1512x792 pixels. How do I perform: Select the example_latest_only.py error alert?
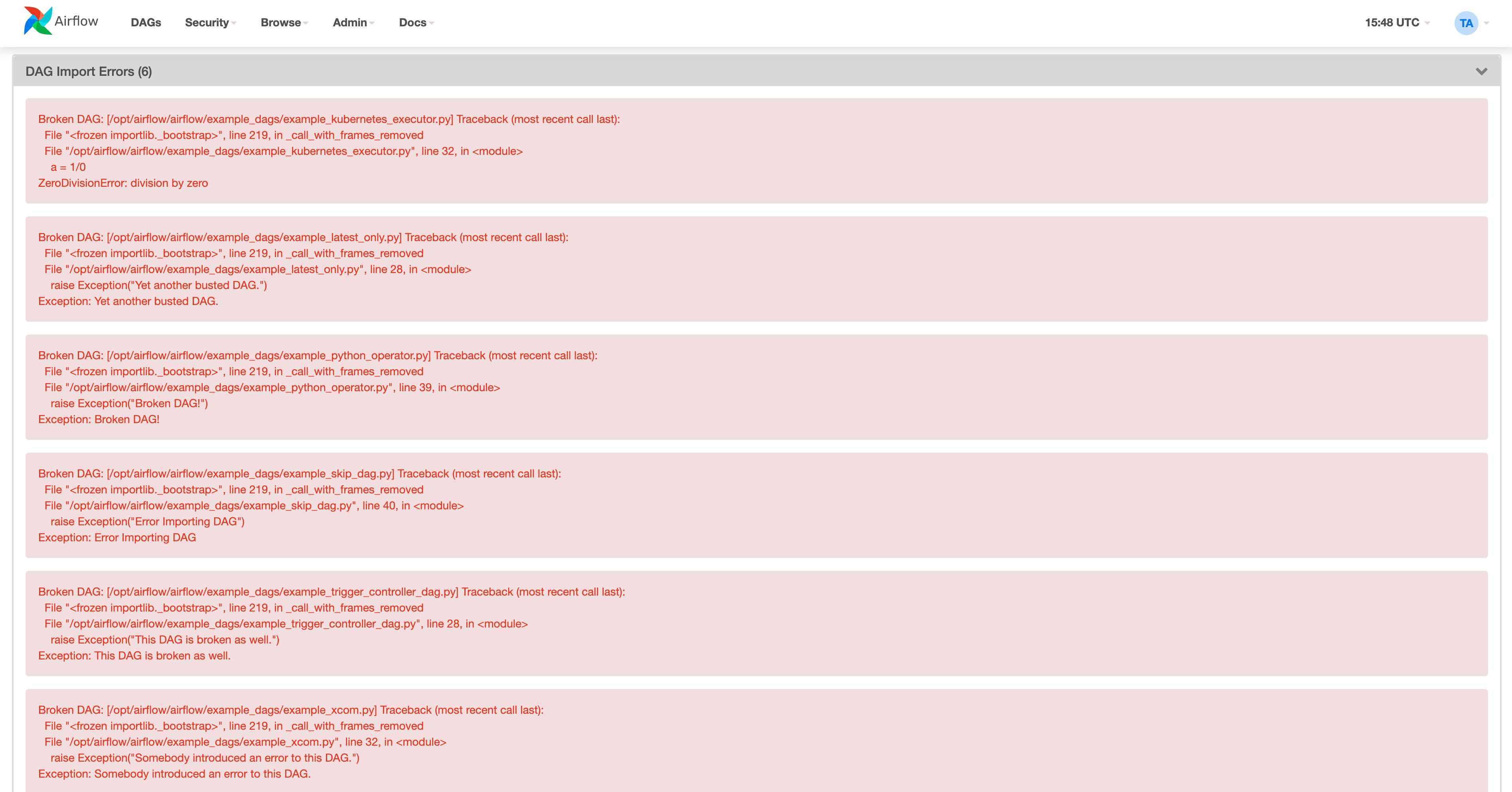[756, 269]
